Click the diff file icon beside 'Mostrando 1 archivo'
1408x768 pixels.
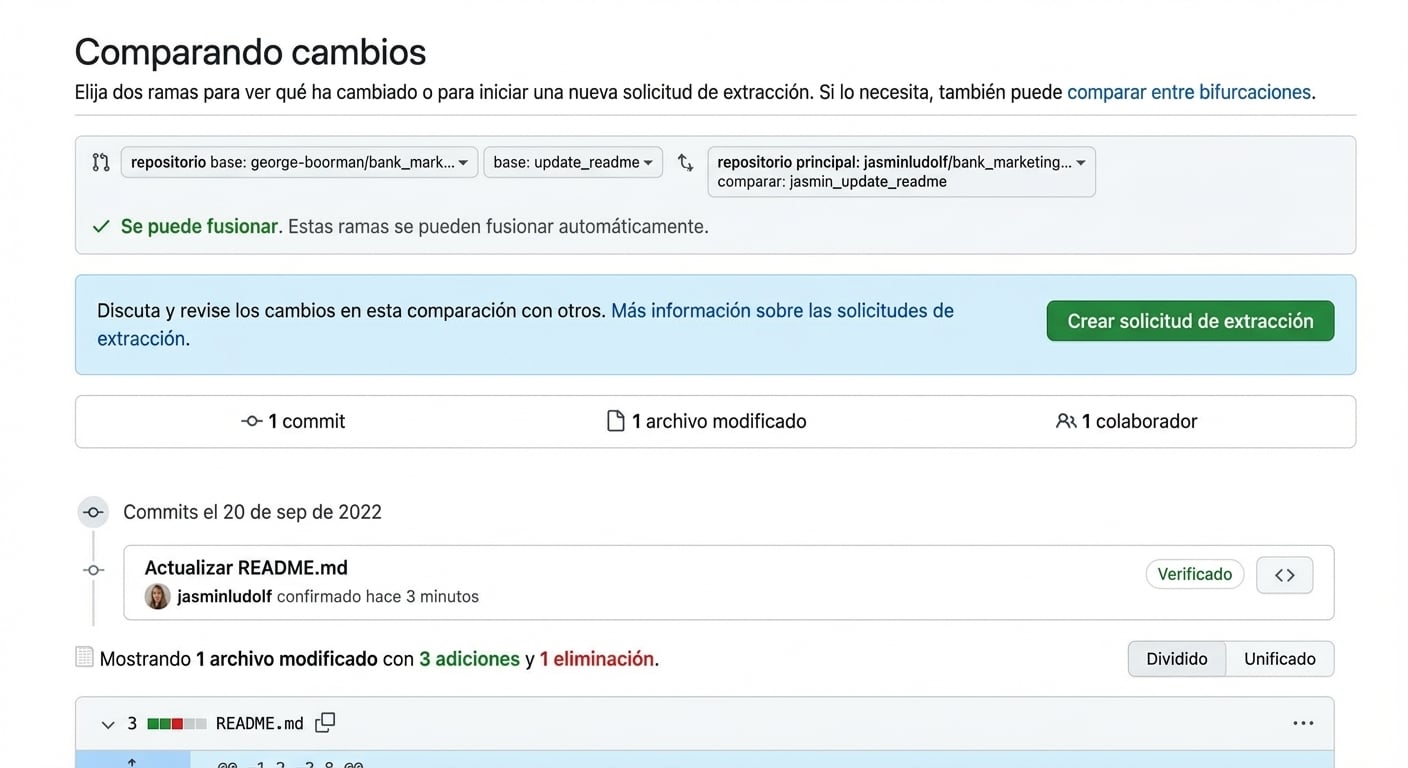tap(84, 657)
